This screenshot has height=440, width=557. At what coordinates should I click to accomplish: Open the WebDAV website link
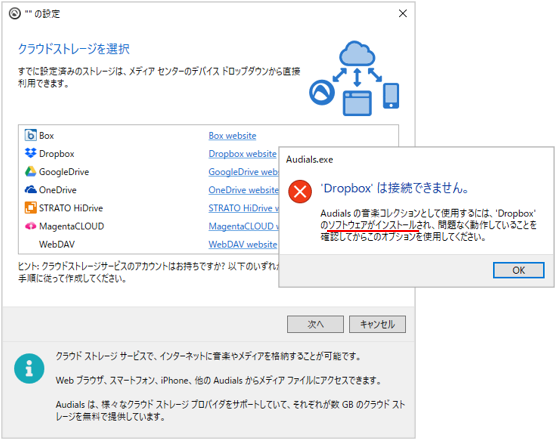pos(243,244)
